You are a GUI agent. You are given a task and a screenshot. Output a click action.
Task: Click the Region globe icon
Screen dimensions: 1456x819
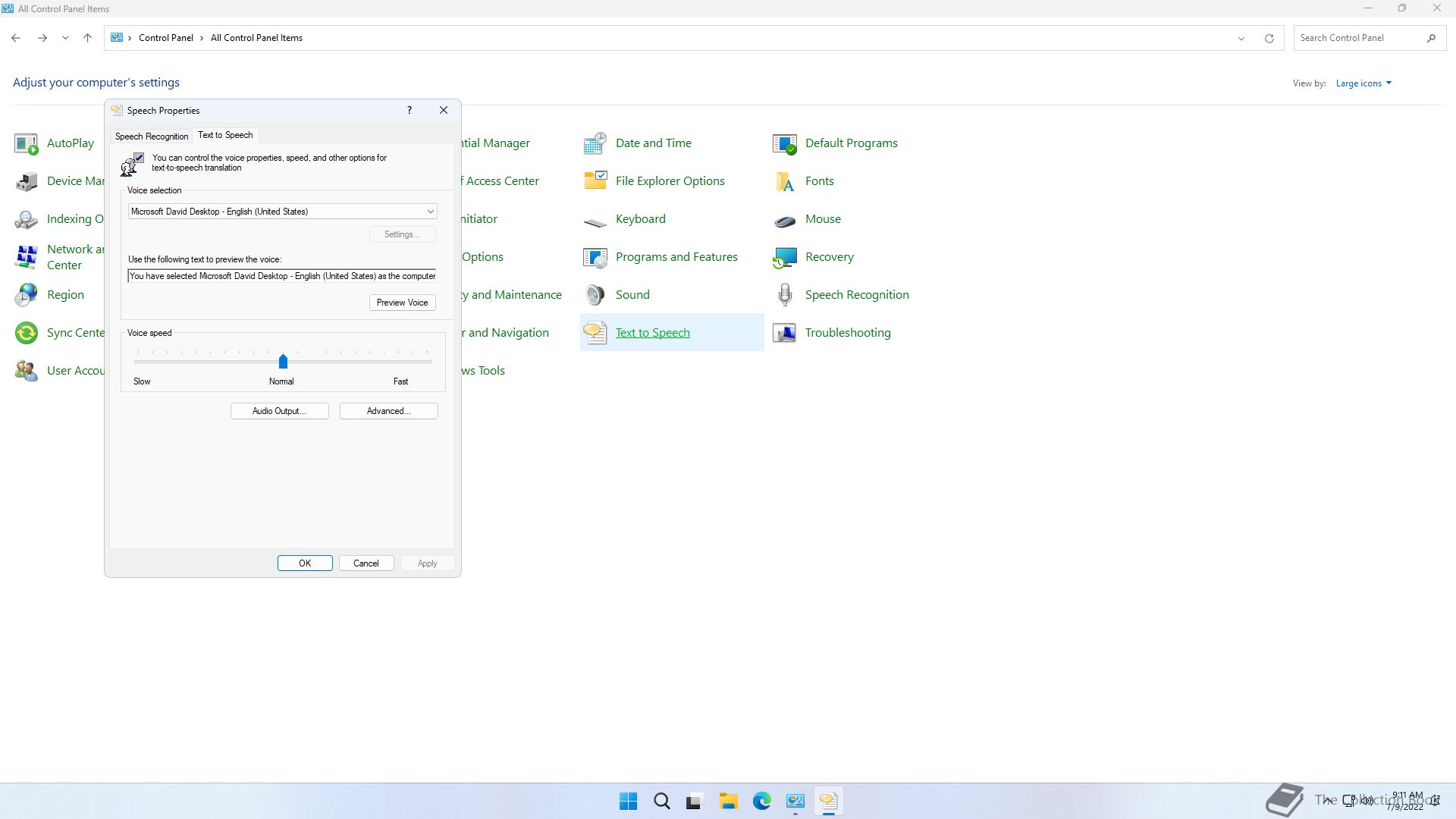[27, 295]
